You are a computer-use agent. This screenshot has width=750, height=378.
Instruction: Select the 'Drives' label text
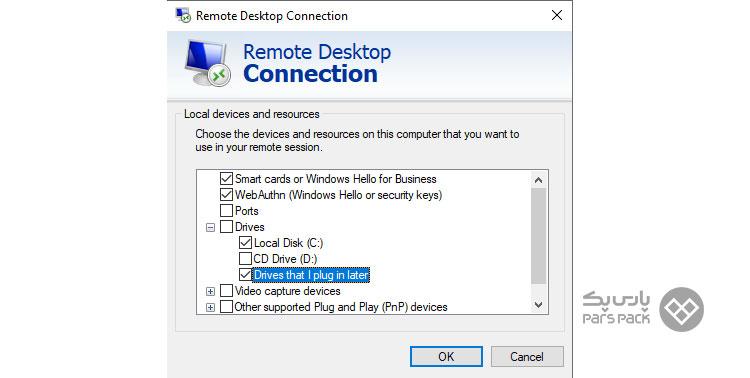click(x=250, y=227)
